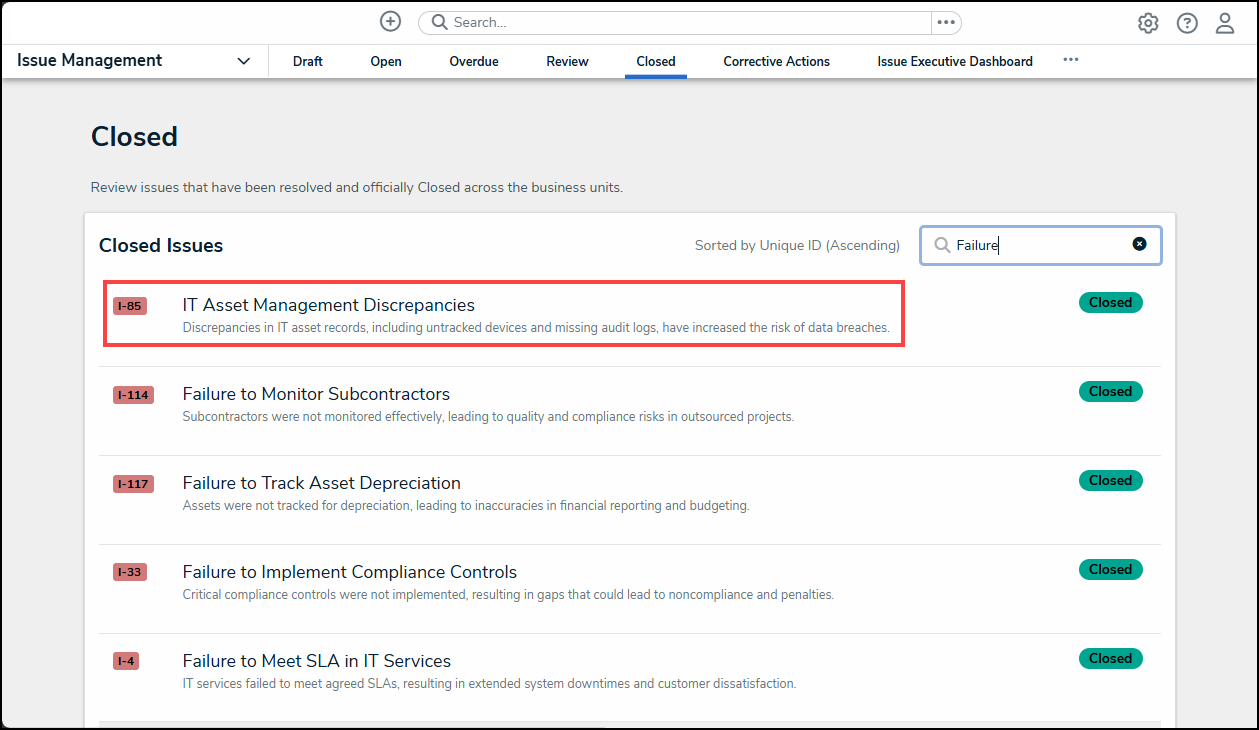1259x730 pixels.
Task: Click the I-114 issue ID badge
Action: pos(133,395)
